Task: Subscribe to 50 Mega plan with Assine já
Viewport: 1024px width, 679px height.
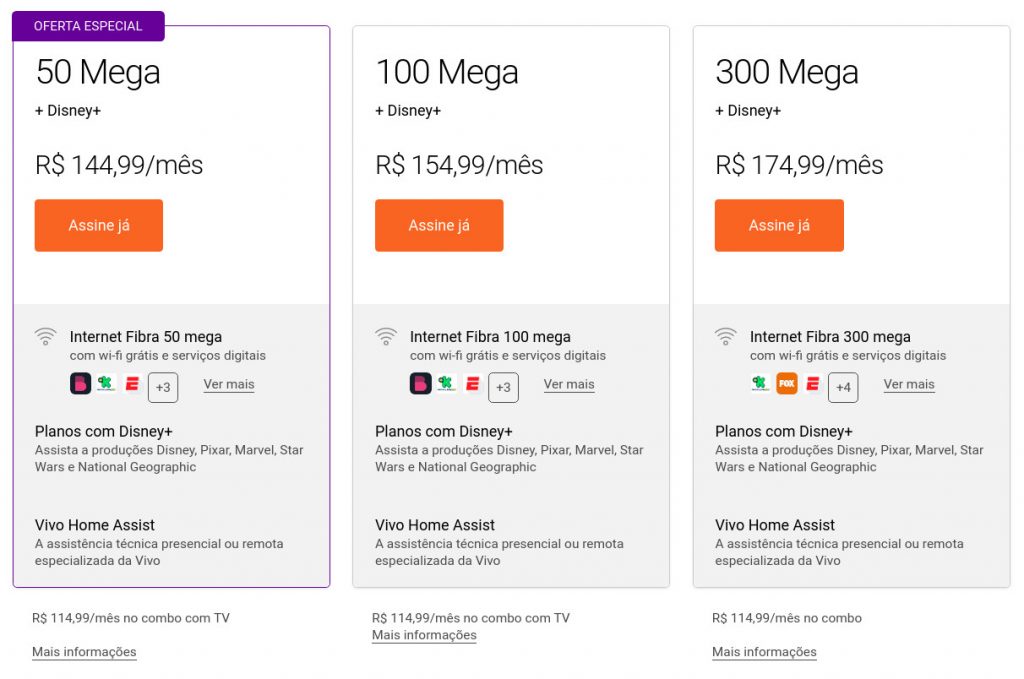Action: (99, 225)
